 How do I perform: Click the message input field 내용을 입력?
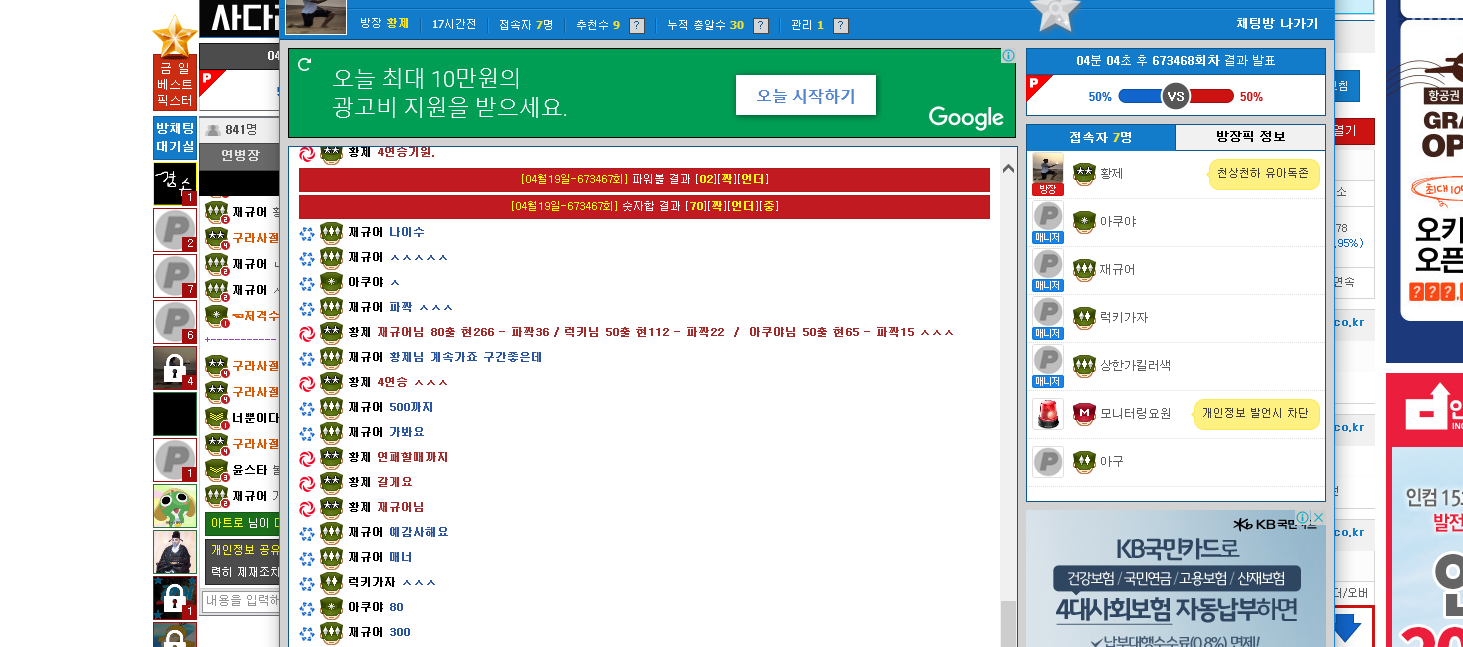[241, 601]
